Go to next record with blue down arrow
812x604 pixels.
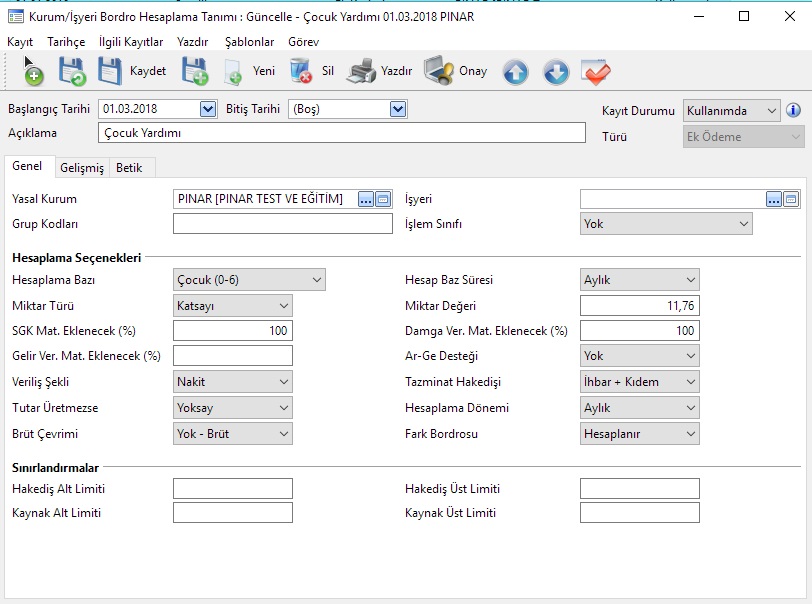556,72
